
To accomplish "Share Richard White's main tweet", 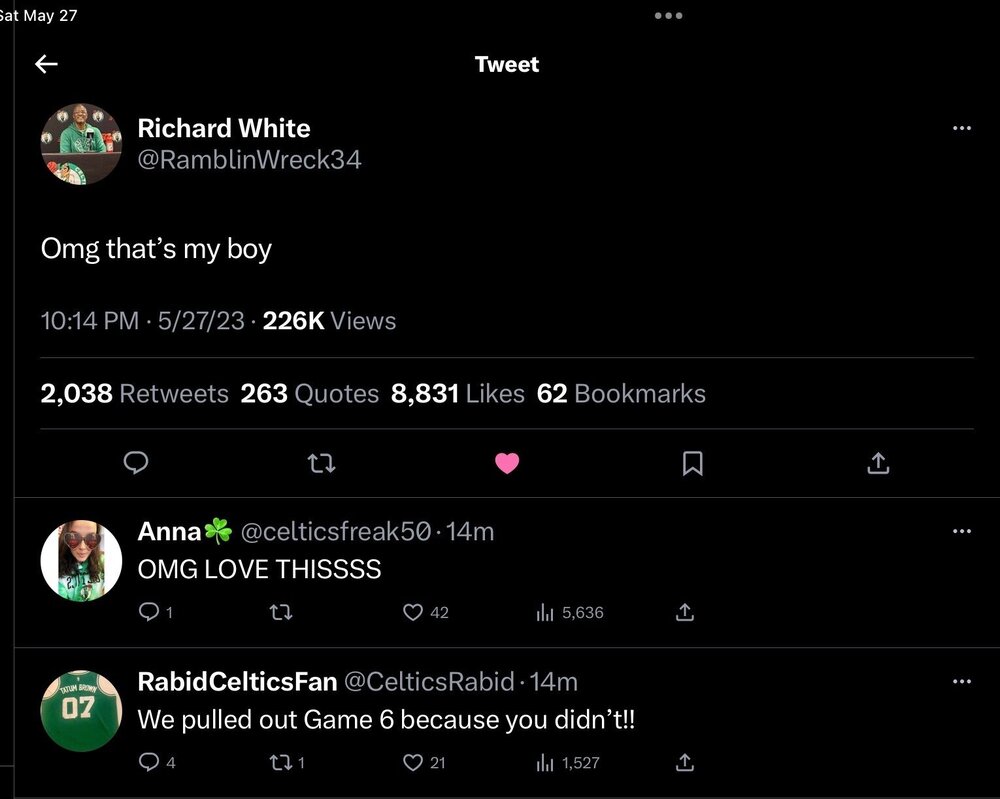I will tap(877, 462).
